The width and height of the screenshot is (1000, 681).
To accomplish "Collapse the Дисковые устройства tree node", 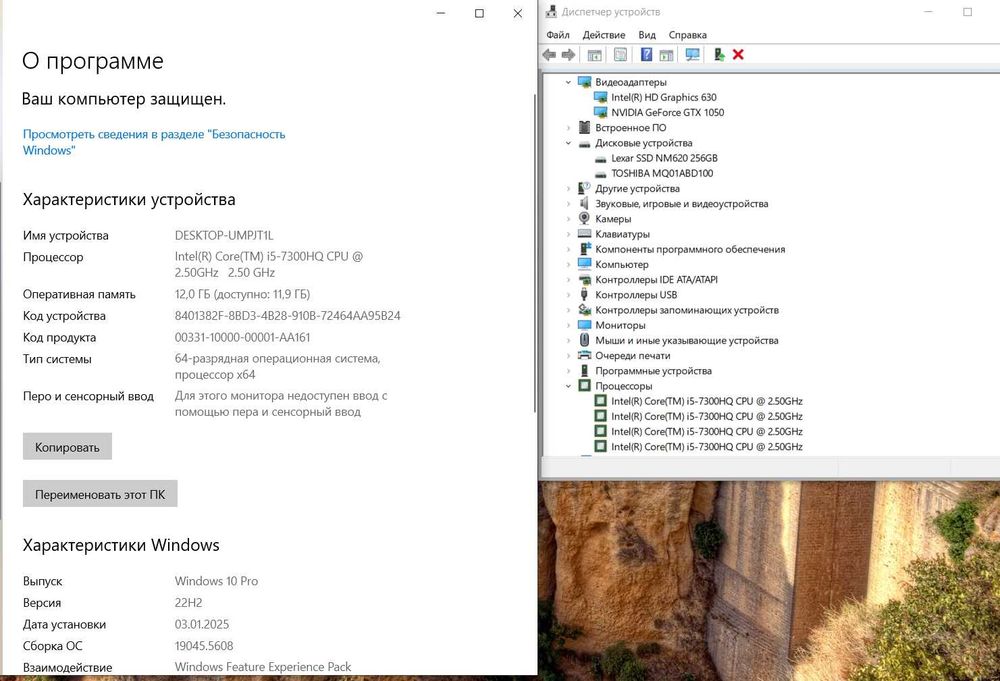I will point(568,143).
